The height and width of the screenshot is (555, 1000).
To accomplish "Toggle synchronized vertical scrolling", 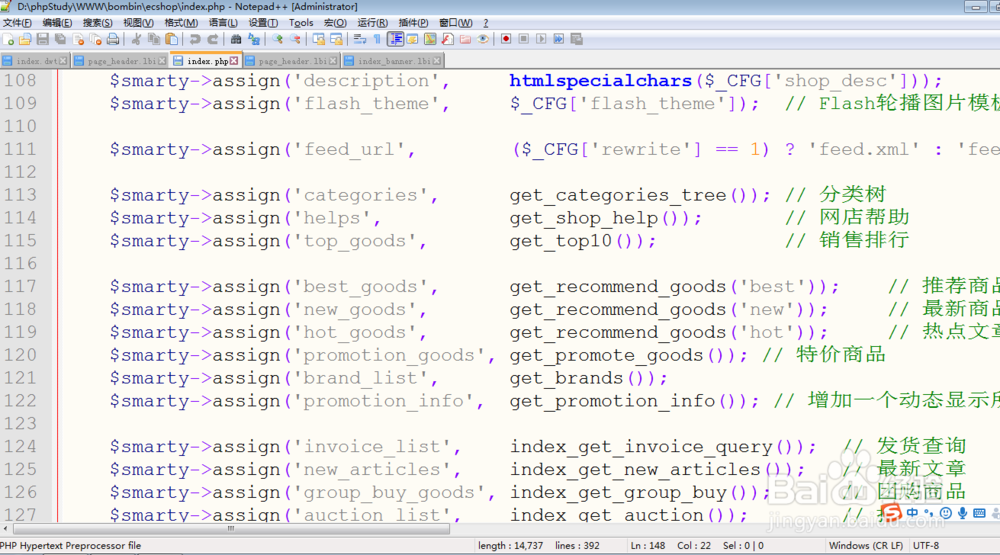I will pyautogui.click(x=318, y=39).
